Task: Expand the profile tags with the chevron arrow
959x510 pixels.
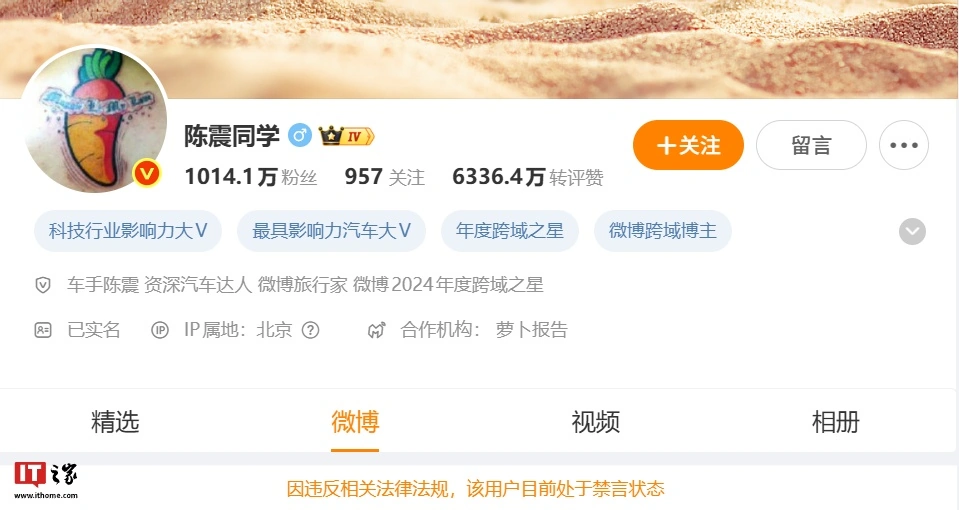Action: 912,231
